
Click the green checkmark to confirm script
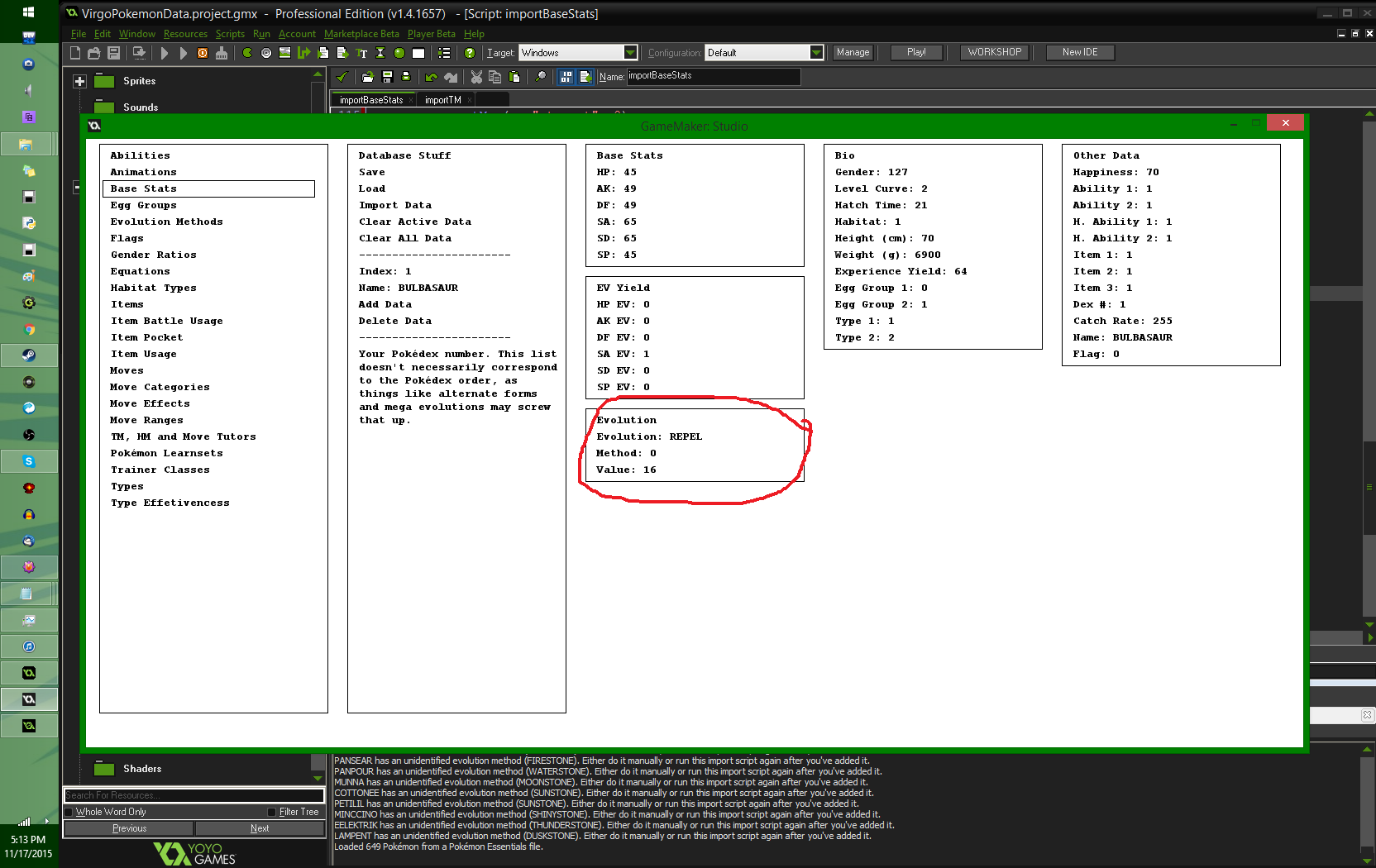coord(342,77)
